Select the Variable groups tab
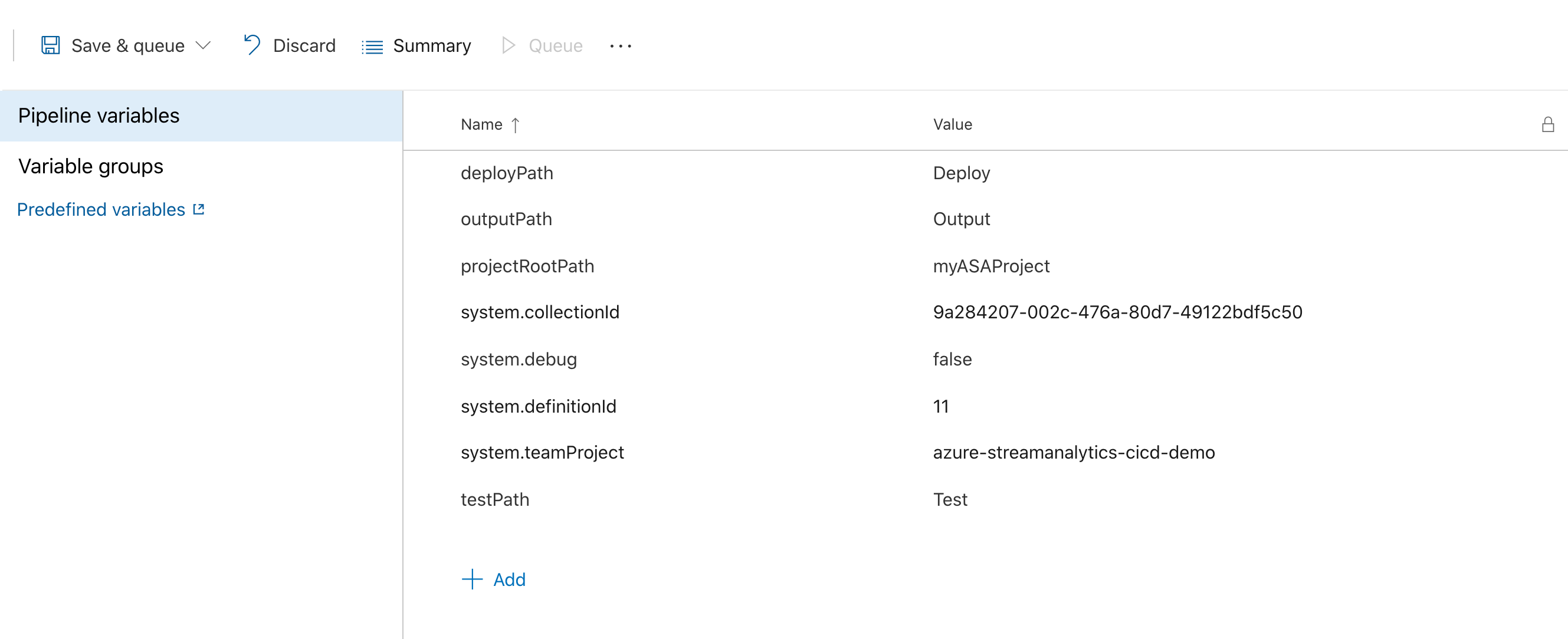 90,166
